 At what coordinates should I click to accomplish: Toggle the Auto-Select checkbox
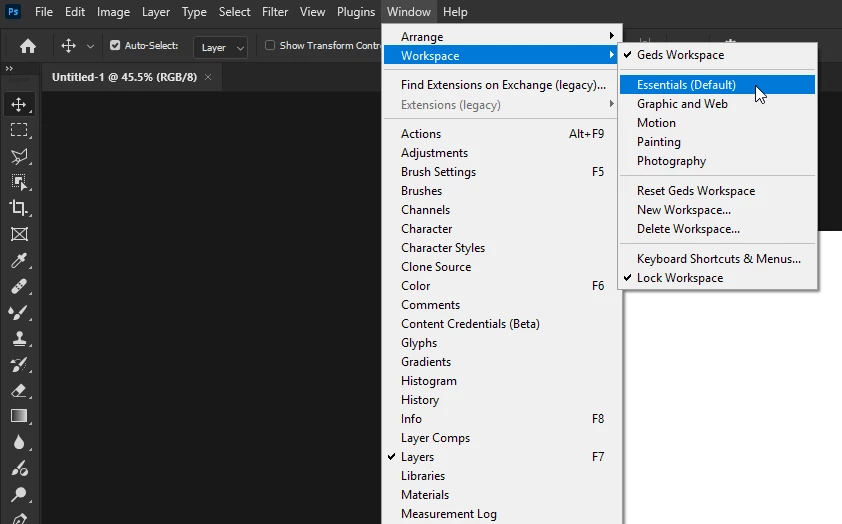tap(115, 46)
